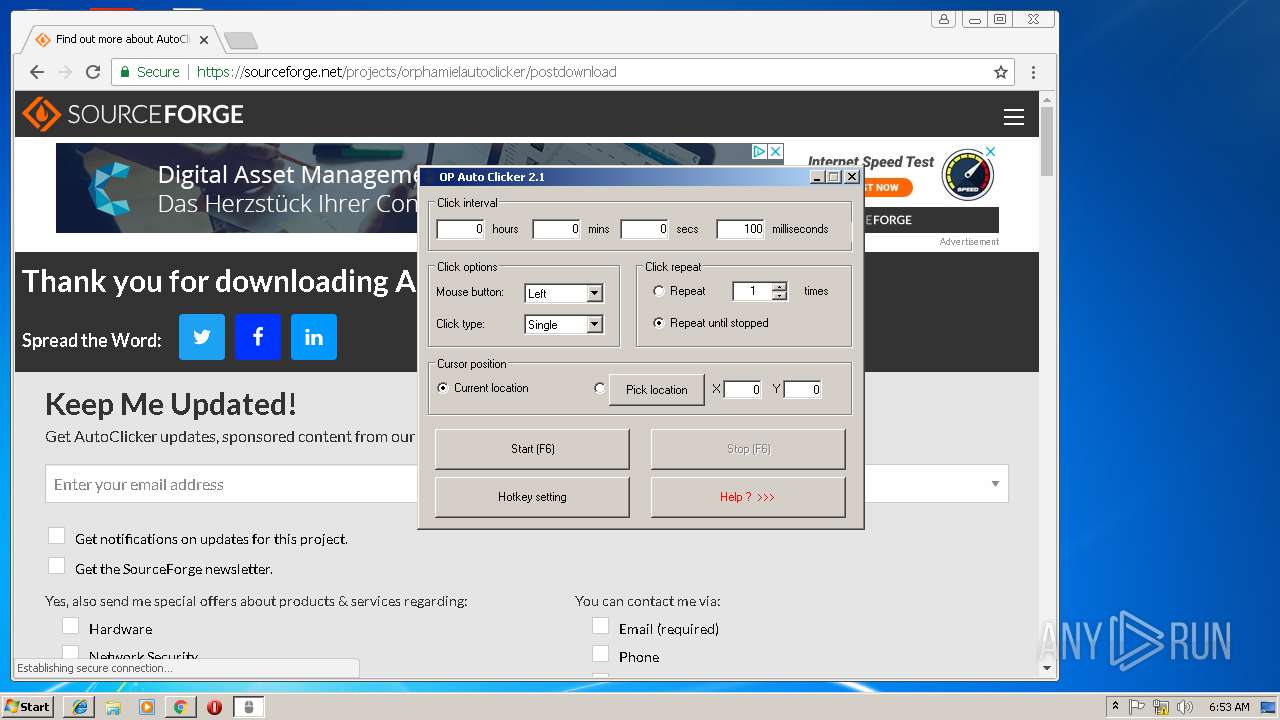Screen dimensions: 1280x720
Task: Check Get notifications on updates for this project
Action: click(x=57, y=536)
